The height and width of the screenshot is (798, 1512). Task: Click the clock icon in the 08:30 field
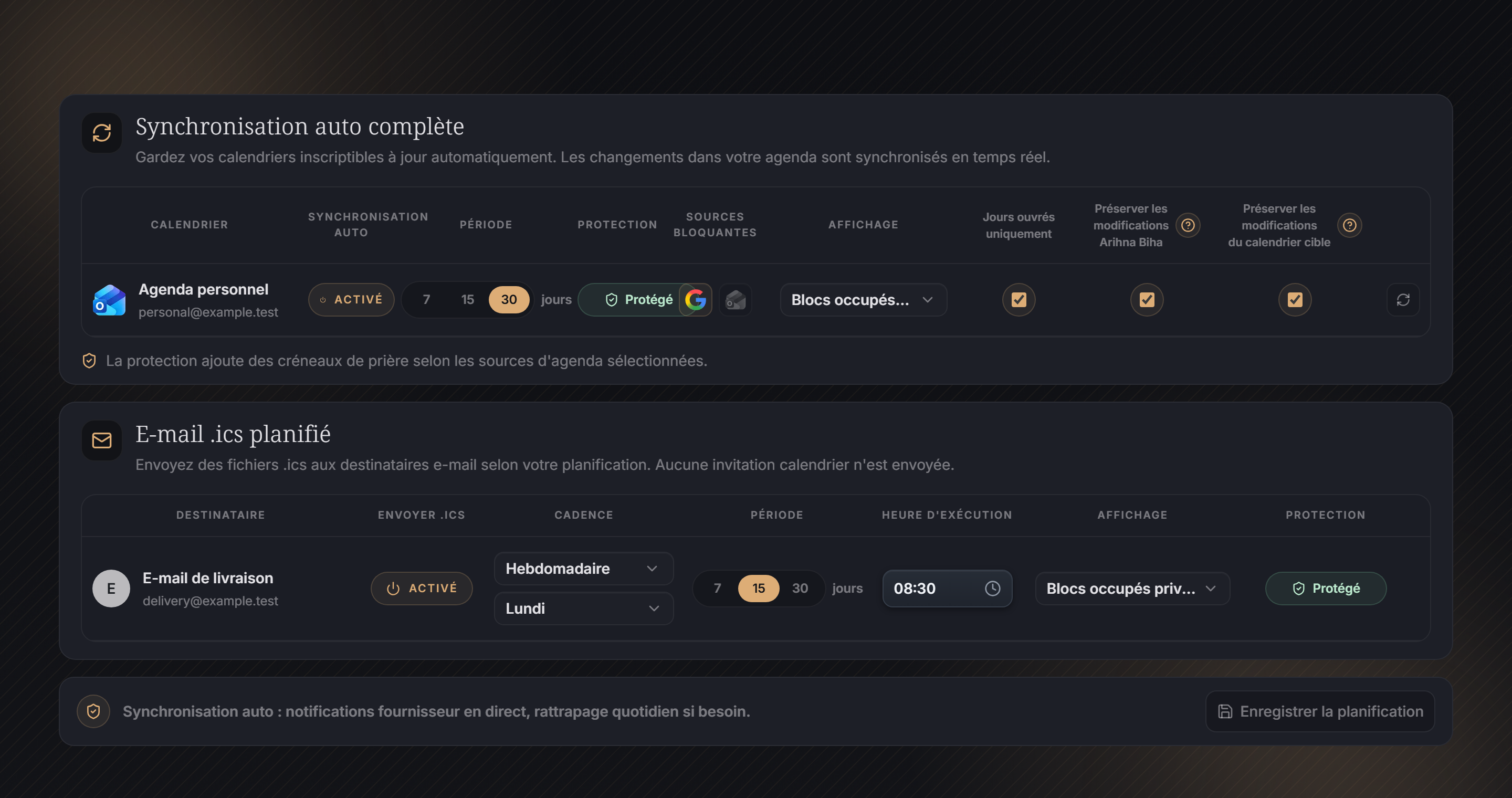pyautogui.click(x=993, y=589)
